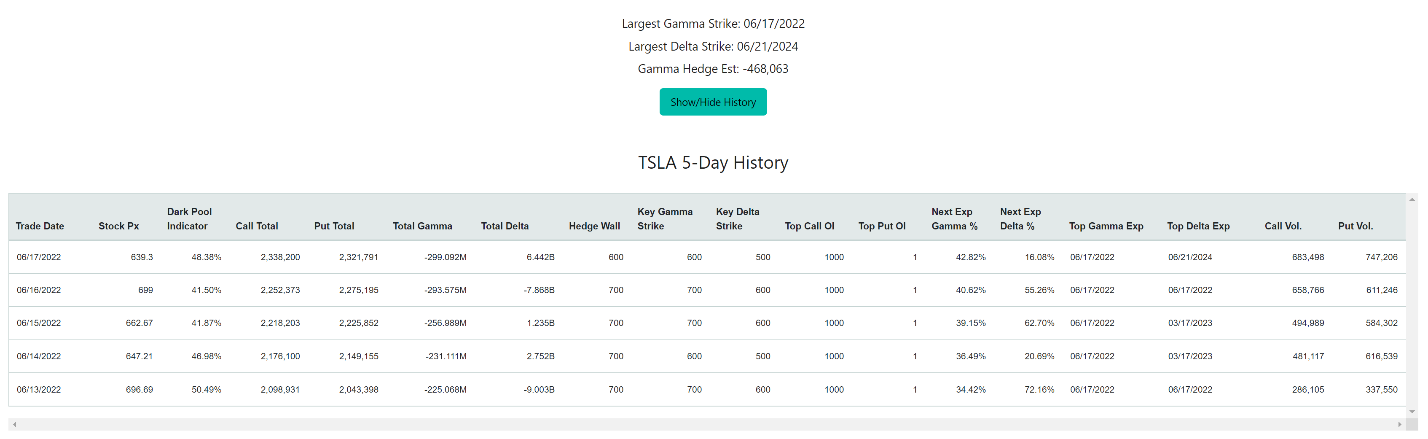
Task: Click the total delta -7.868B cell
Action: coord(537,290)
